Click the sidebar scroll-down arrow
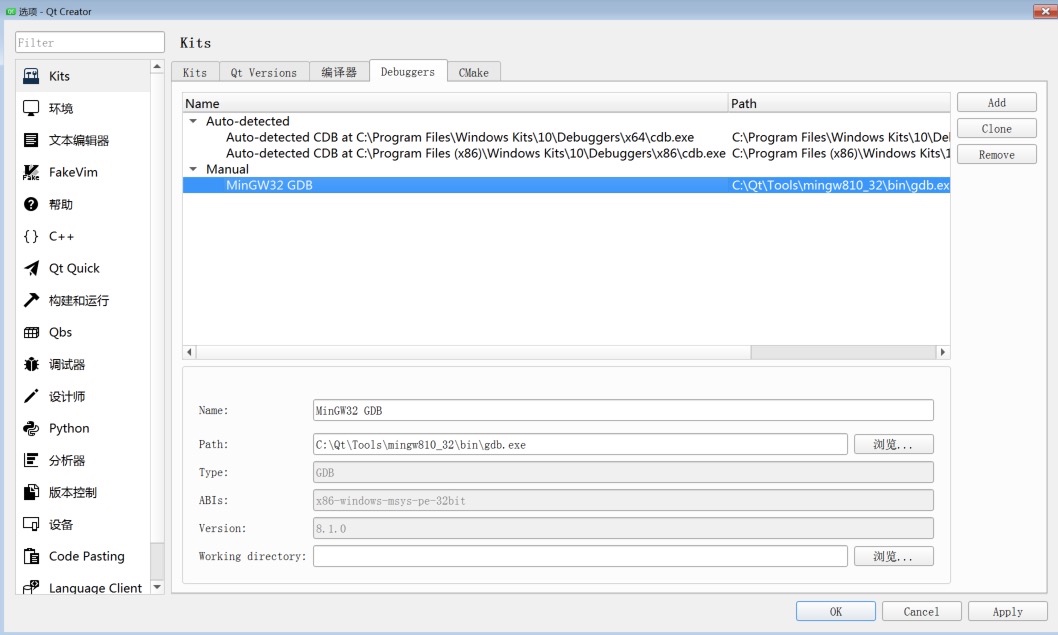Image resolution: width=1058 pixels, height=635 pixels. tap(157, 587)
